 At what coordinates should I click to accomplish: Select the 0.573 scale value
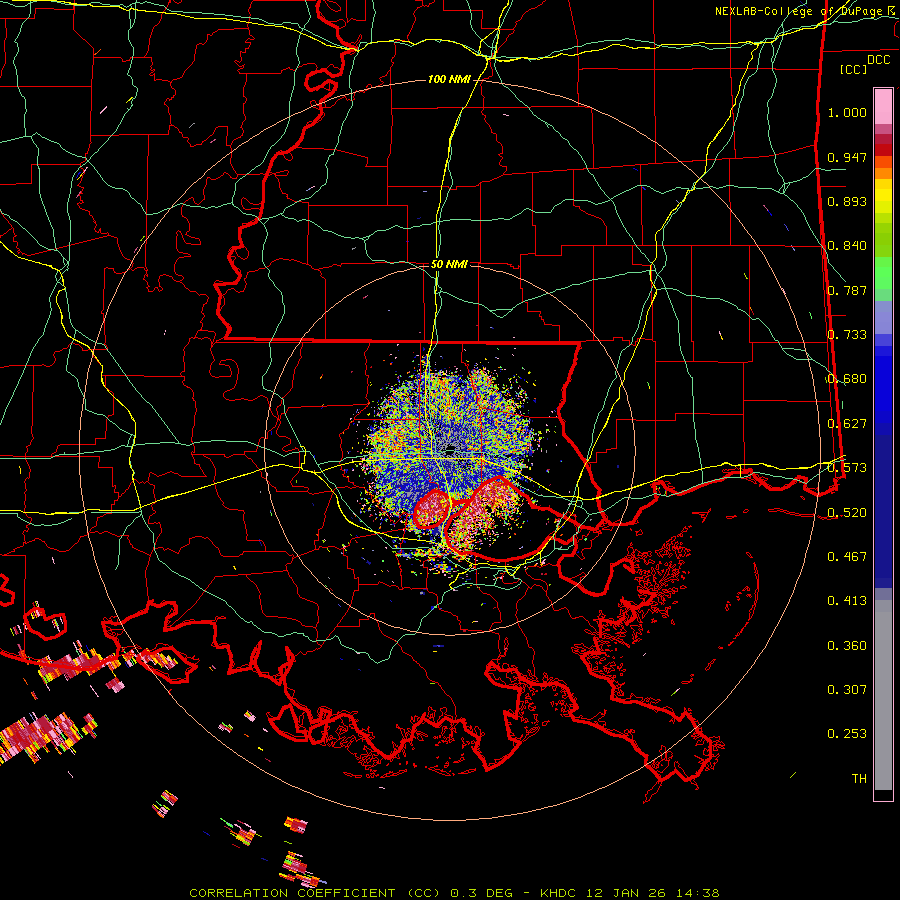pyautogui.click(x=847, y=468)
